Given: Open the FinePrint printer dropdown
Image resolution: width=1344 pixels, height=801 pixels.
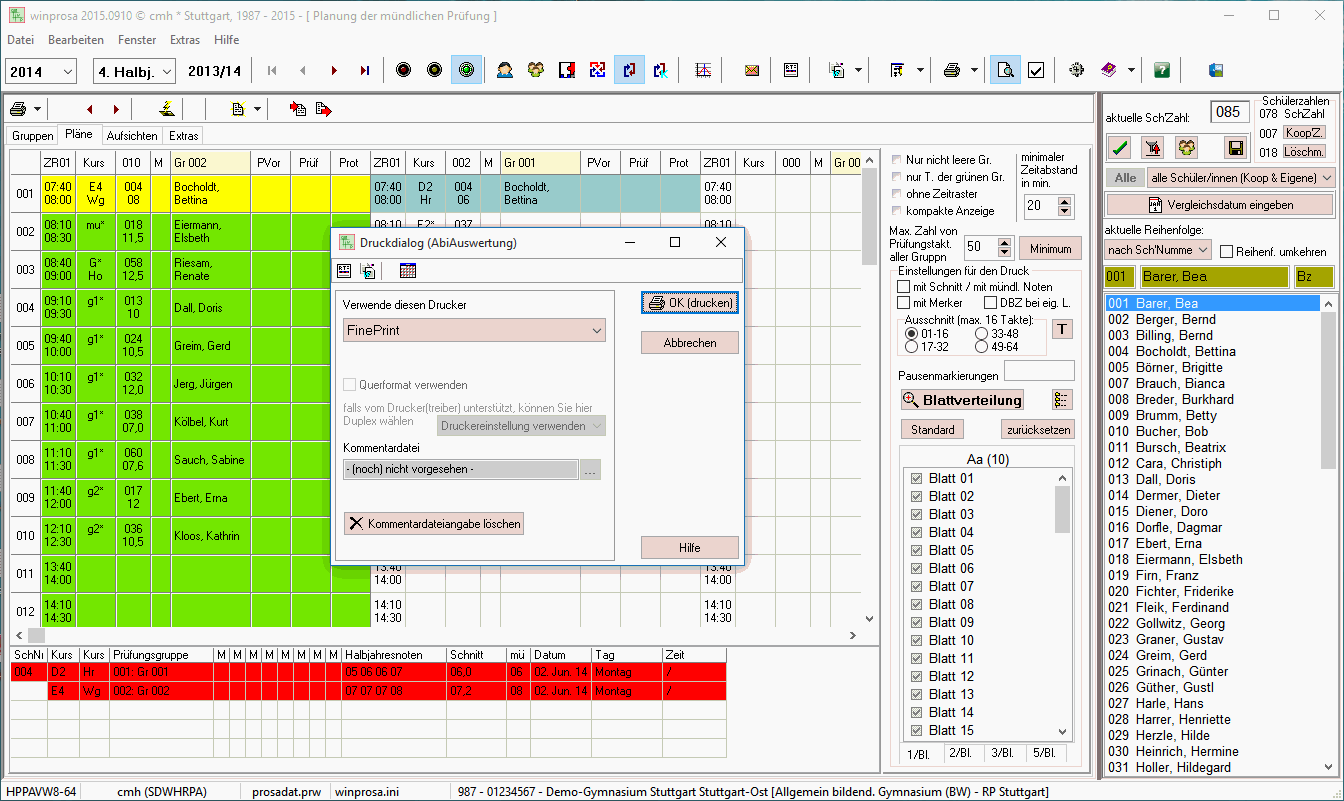Looking at the screenshot, I should tap(597, 330).
